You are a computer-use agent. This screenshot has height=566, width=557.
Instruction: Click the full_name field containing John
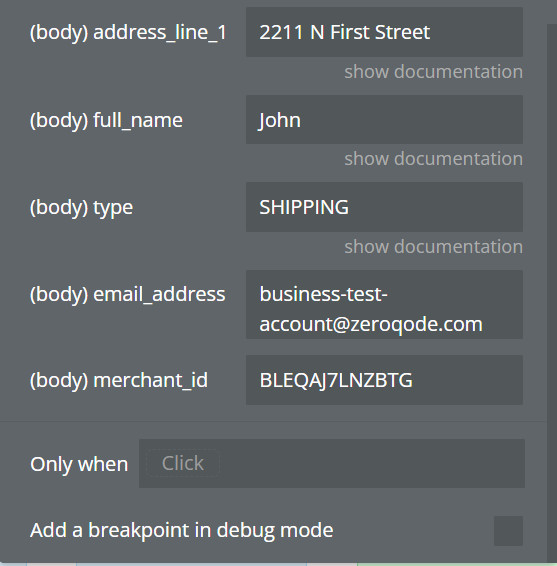click(x=384, y=119)
